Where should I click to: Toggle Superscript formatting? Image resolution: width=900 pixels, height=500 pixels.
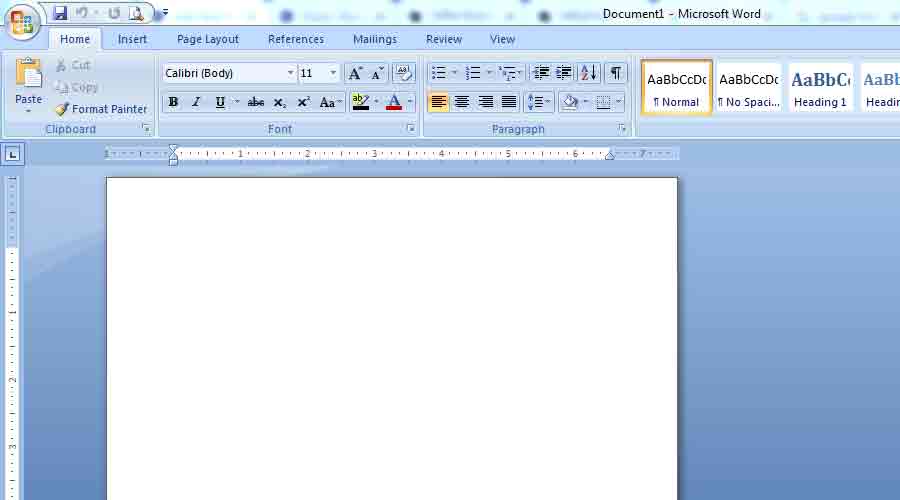(303, 102)
